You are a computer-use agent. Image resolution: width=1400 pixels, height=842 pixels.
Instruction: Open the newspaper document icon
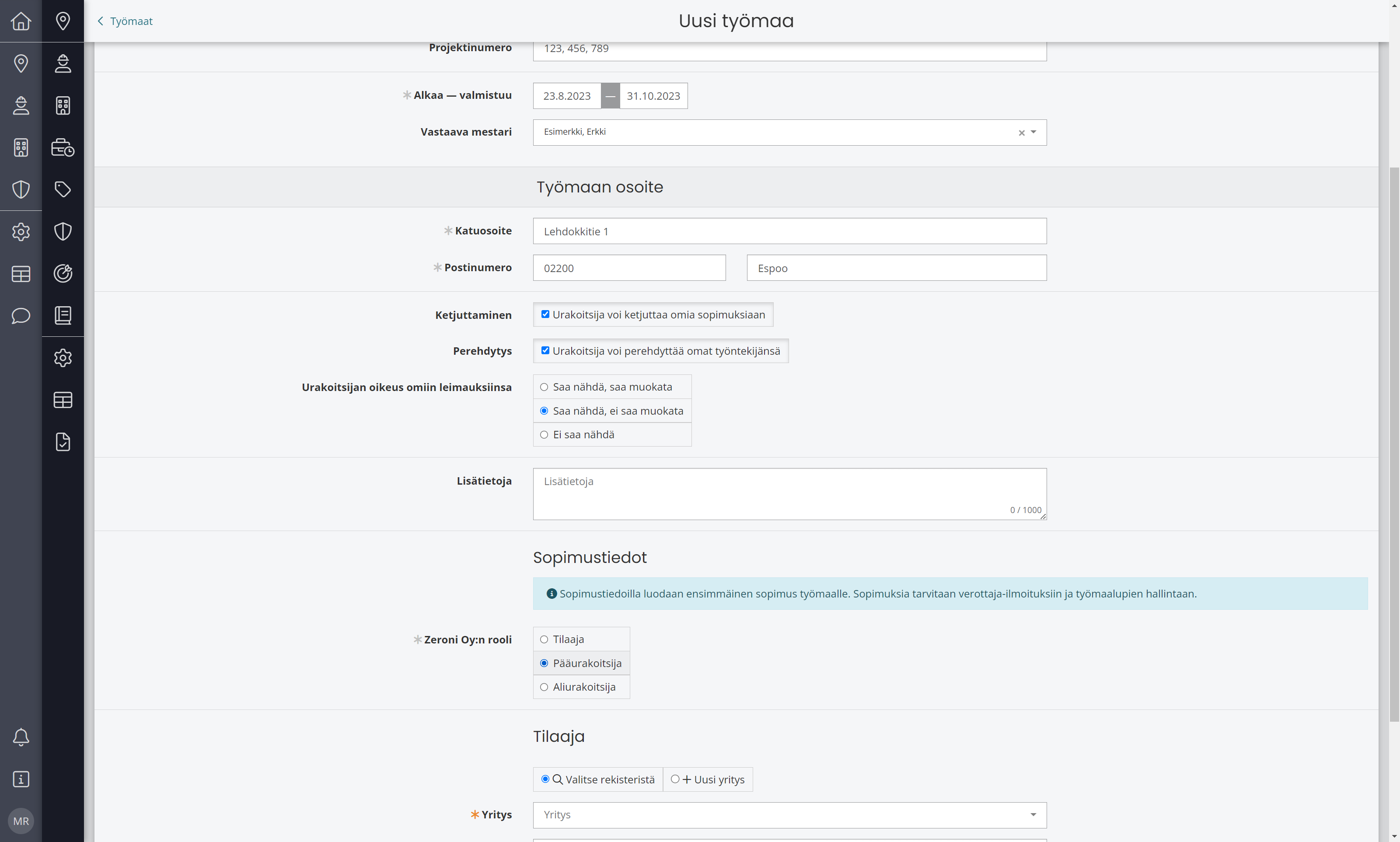(63, 315)
